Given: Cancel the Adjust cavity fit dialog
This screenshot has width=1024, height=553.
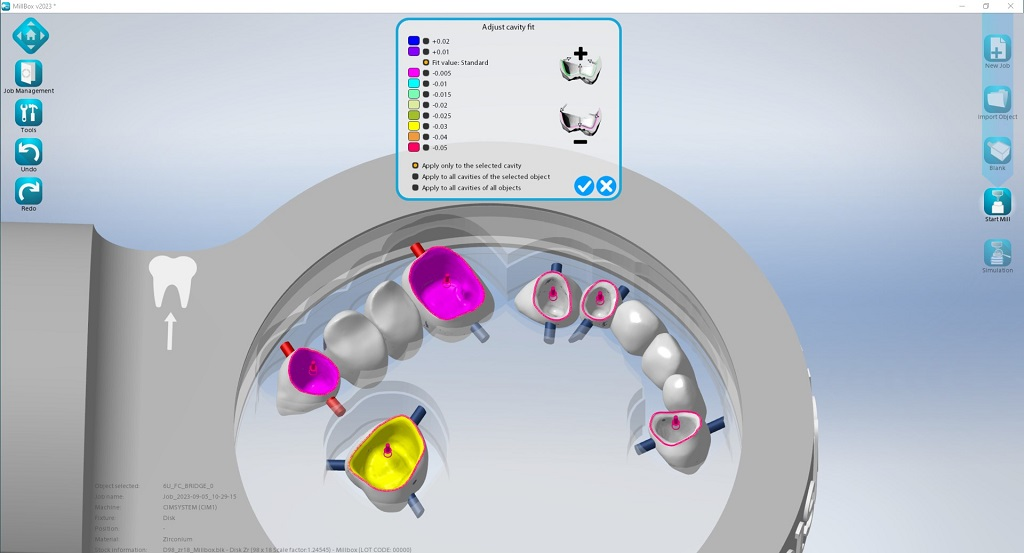Looking at the screenshot, I should point(606,186).
